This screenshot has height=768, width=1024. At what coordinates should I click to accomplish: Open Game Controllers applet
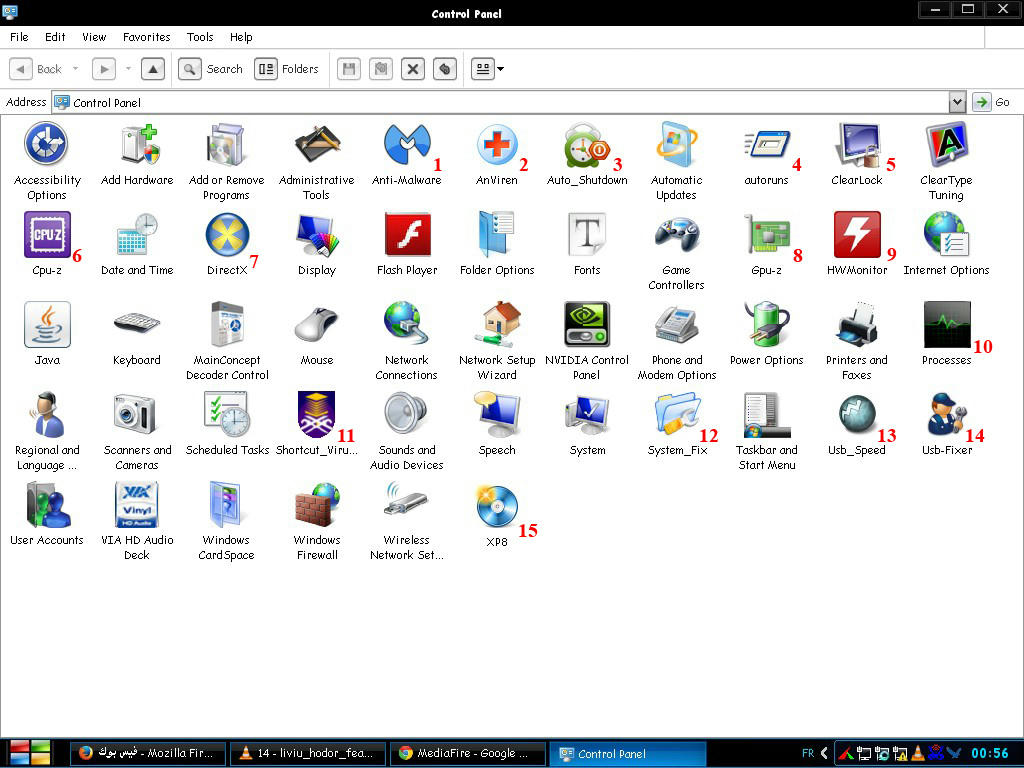[677, 234]
